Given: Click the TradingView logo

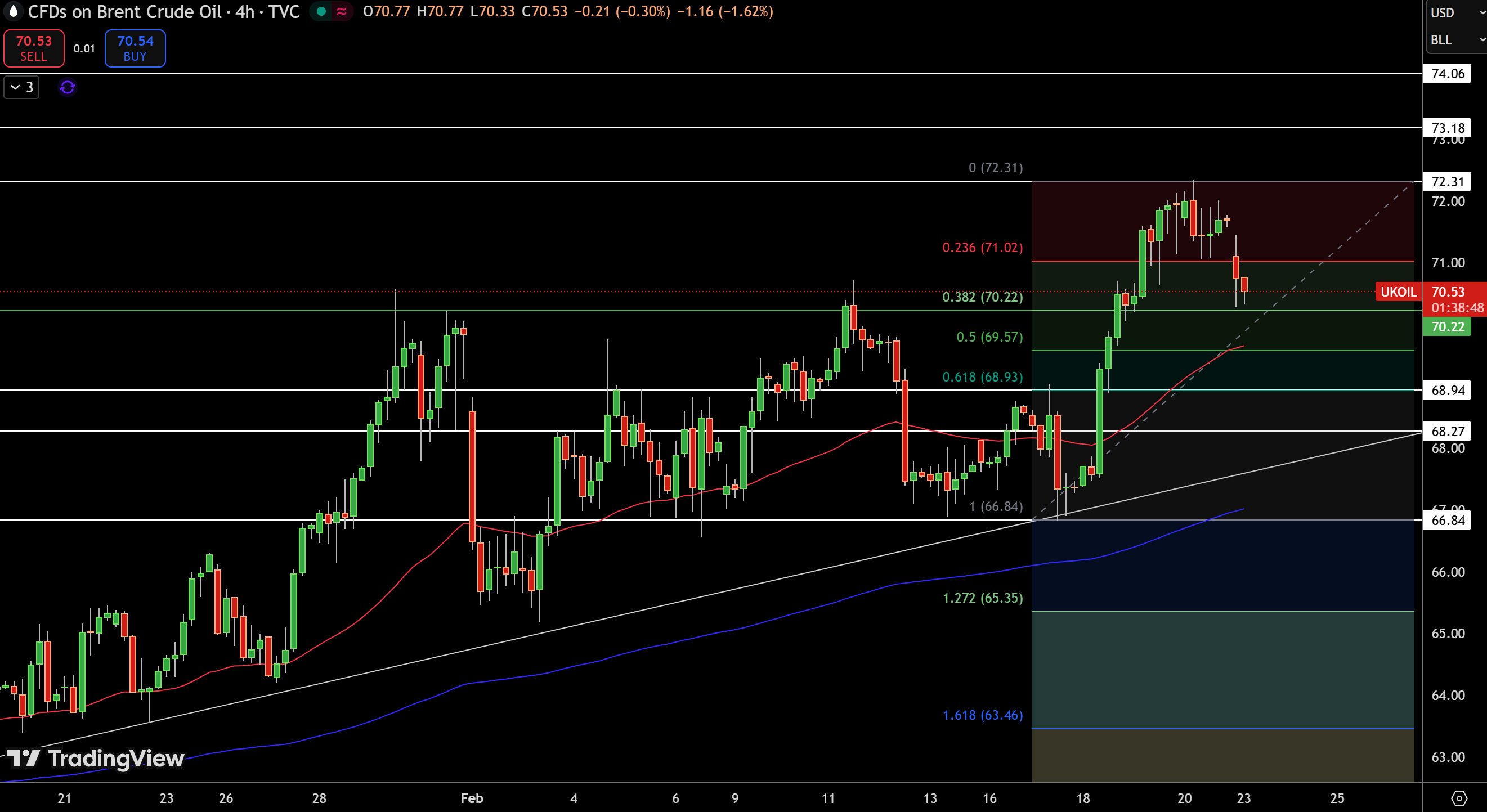Looking at the screenshot, I should point(95,758).
